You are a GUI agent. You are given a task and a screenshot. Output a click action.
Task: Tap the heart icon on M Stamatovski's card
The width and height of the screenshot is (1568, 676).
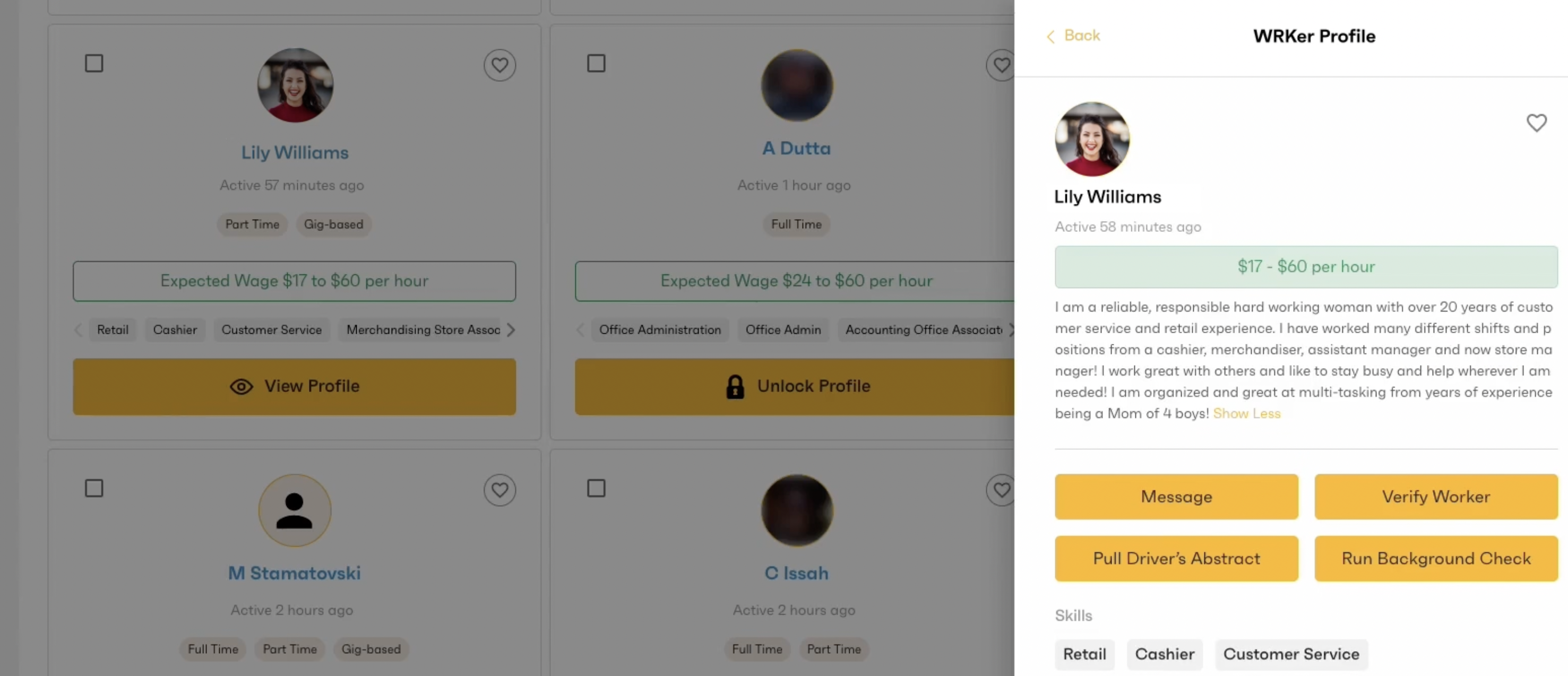pos(499,490)
